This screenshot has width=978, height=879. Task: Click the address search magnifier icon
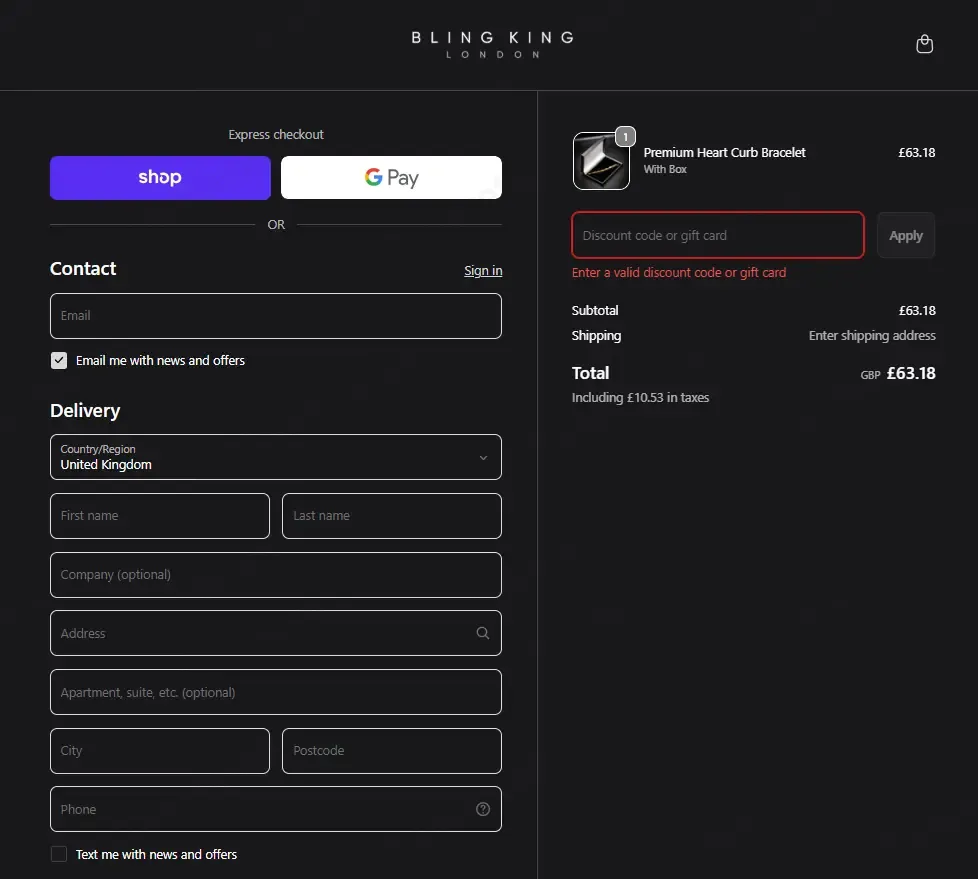[482, 633]
